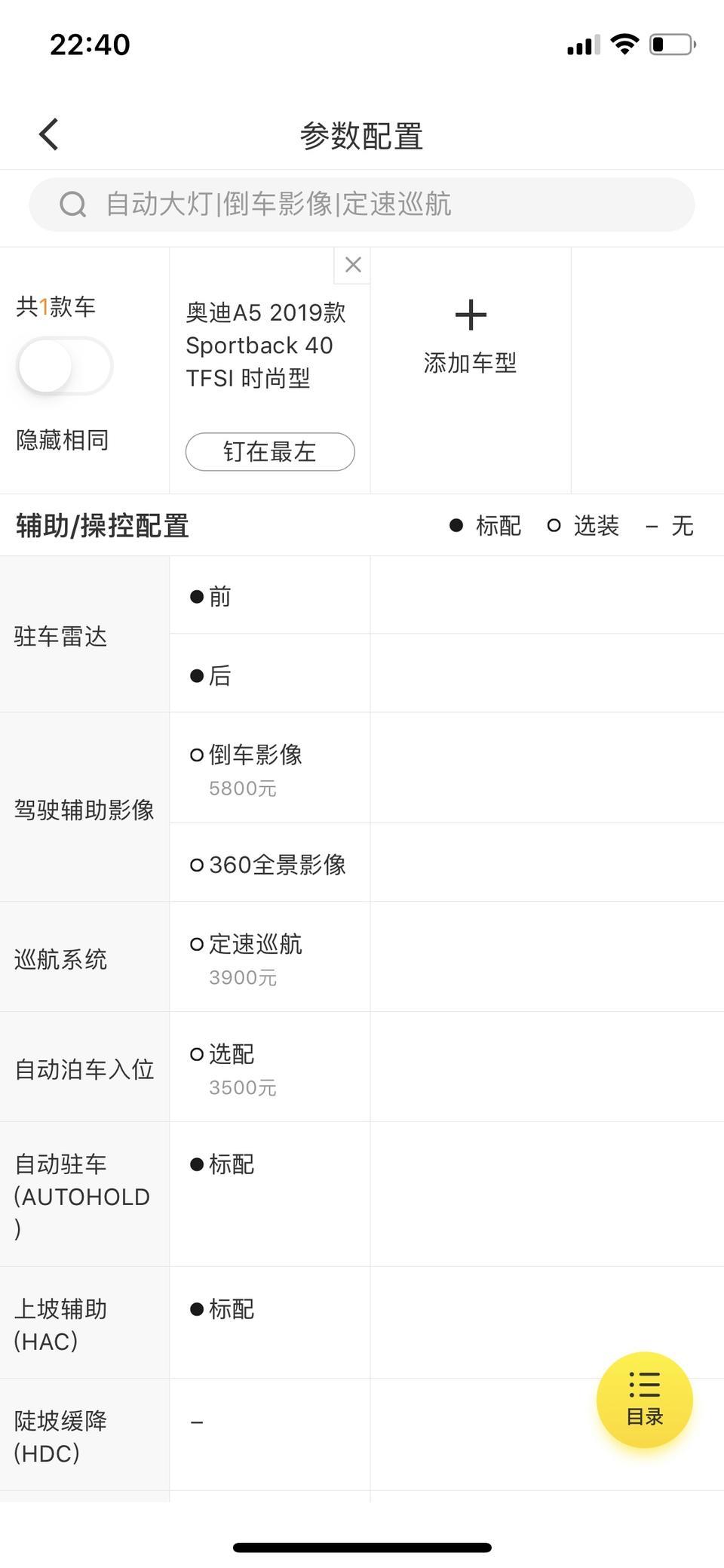Click the 钉在最左 button
This screenshot has width=724, height=1568.
pos(270,452)
